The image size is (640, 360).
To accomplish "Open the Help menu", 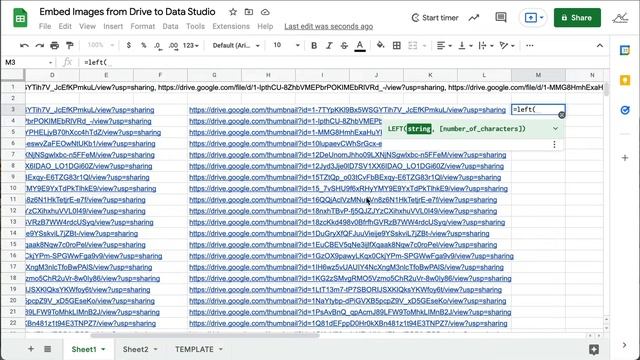I will (x=265, y=26).
